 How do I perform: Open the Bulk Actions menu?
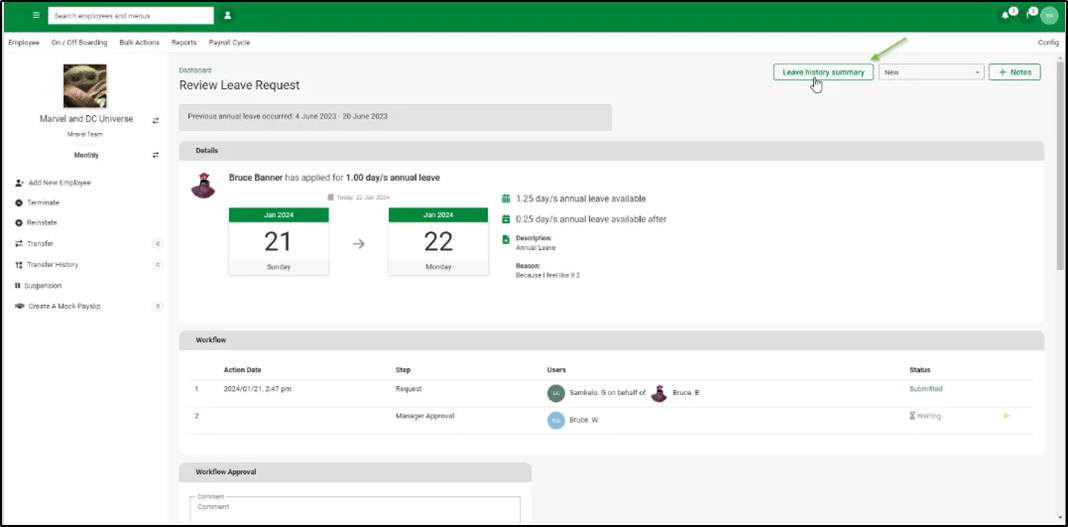139,42
